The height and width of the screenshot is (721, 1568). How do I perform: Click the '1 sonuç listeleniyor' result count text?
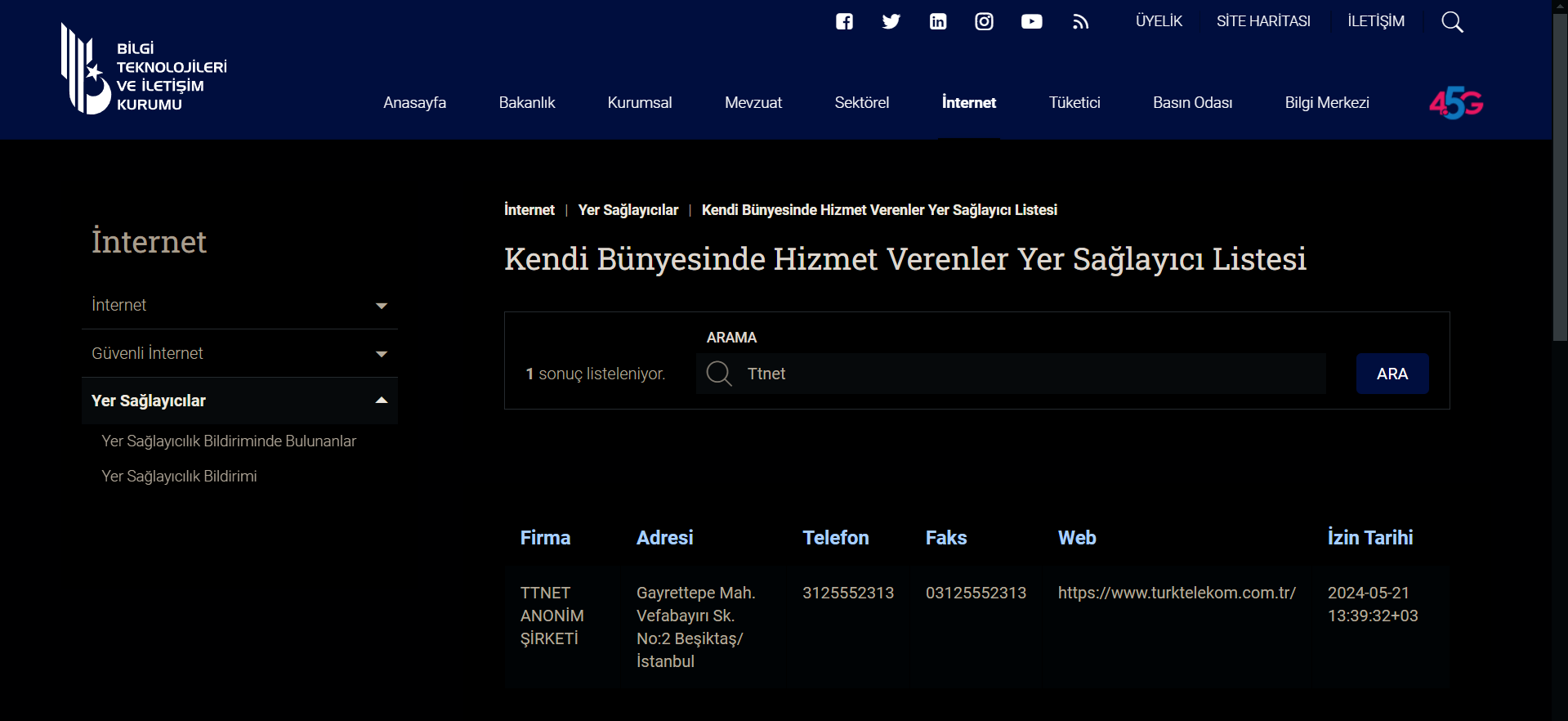tap(596, 374)
